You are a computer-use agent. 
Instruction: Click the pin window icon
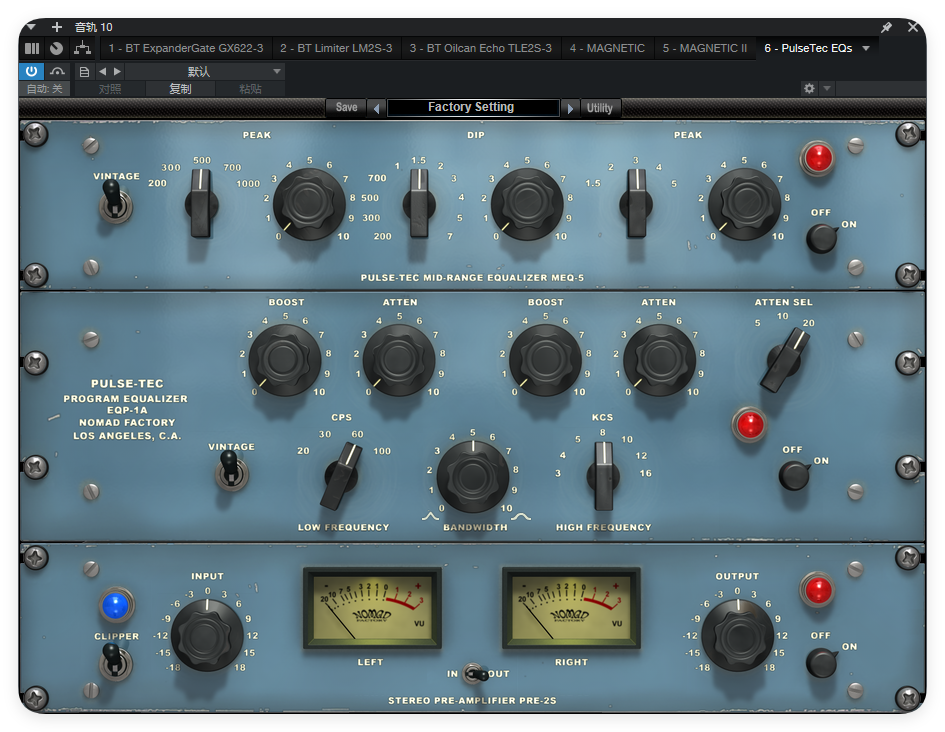click(x=887, y=27)
